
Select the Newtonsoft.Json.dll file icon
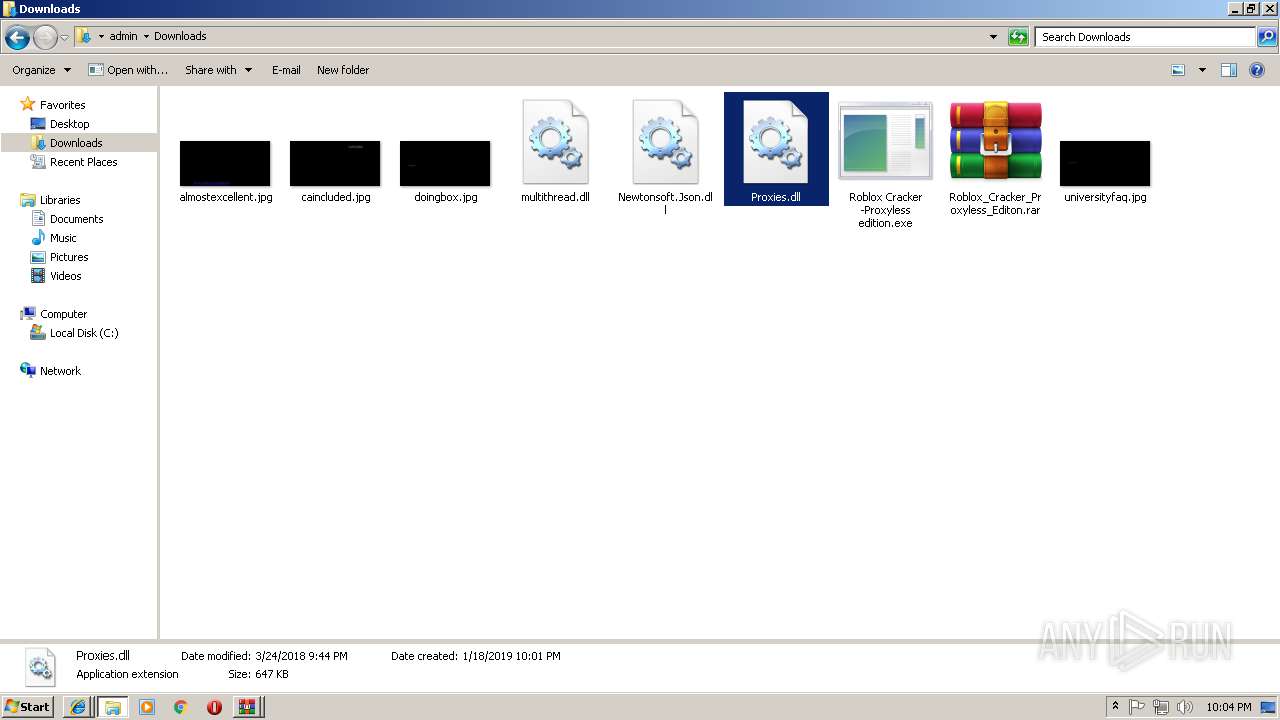pyautogui.click(x=665, y=143)
